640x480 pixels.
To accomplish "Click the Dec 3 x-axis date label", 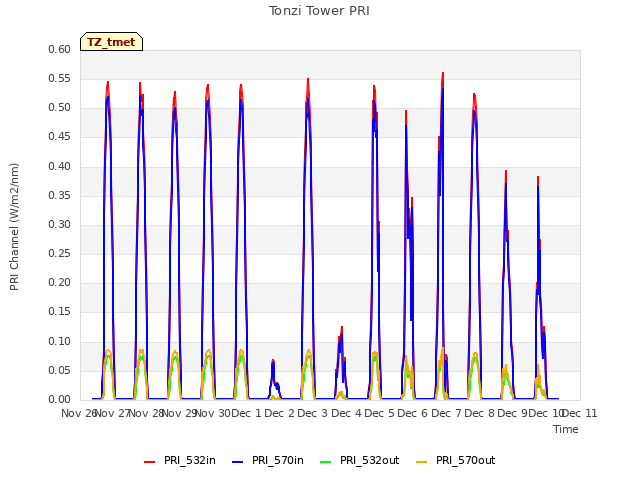I will 313,413.
